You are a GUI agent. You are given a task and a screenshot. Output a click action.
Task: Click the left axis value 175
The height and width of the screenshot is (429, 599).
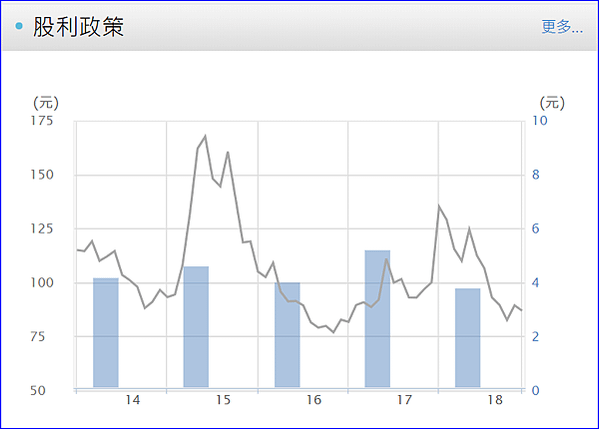[42, 121]
